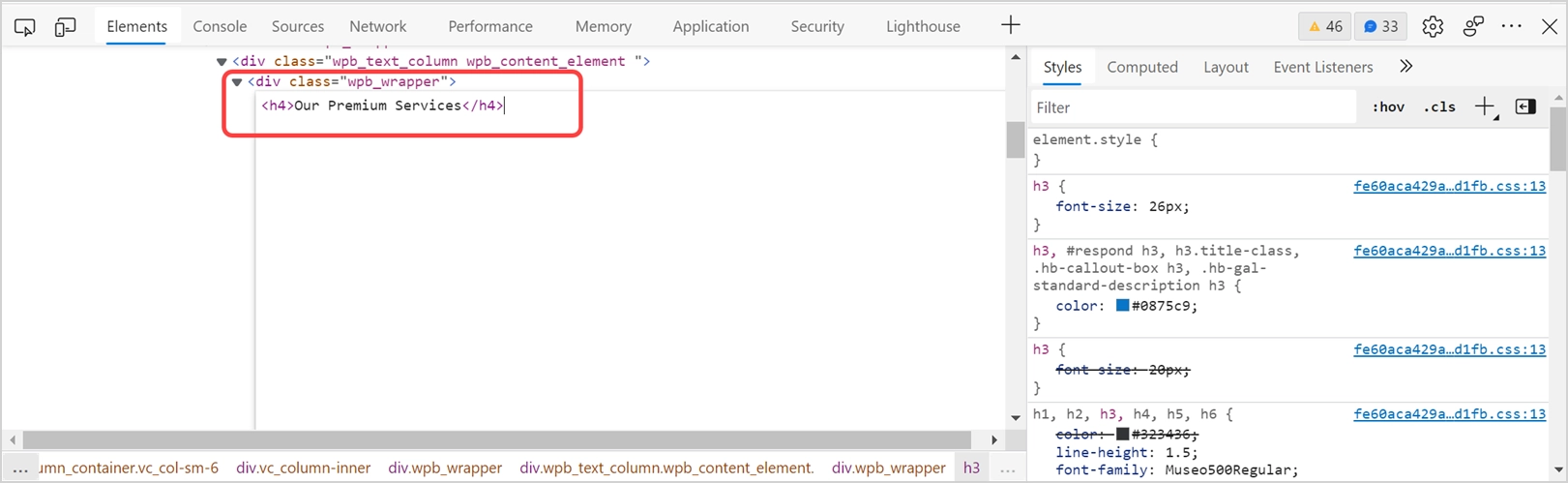Screen dimensions: 1568x483
Task: Open the customize DevTools ellipsis menu
Action: [x=1511, y=27]
